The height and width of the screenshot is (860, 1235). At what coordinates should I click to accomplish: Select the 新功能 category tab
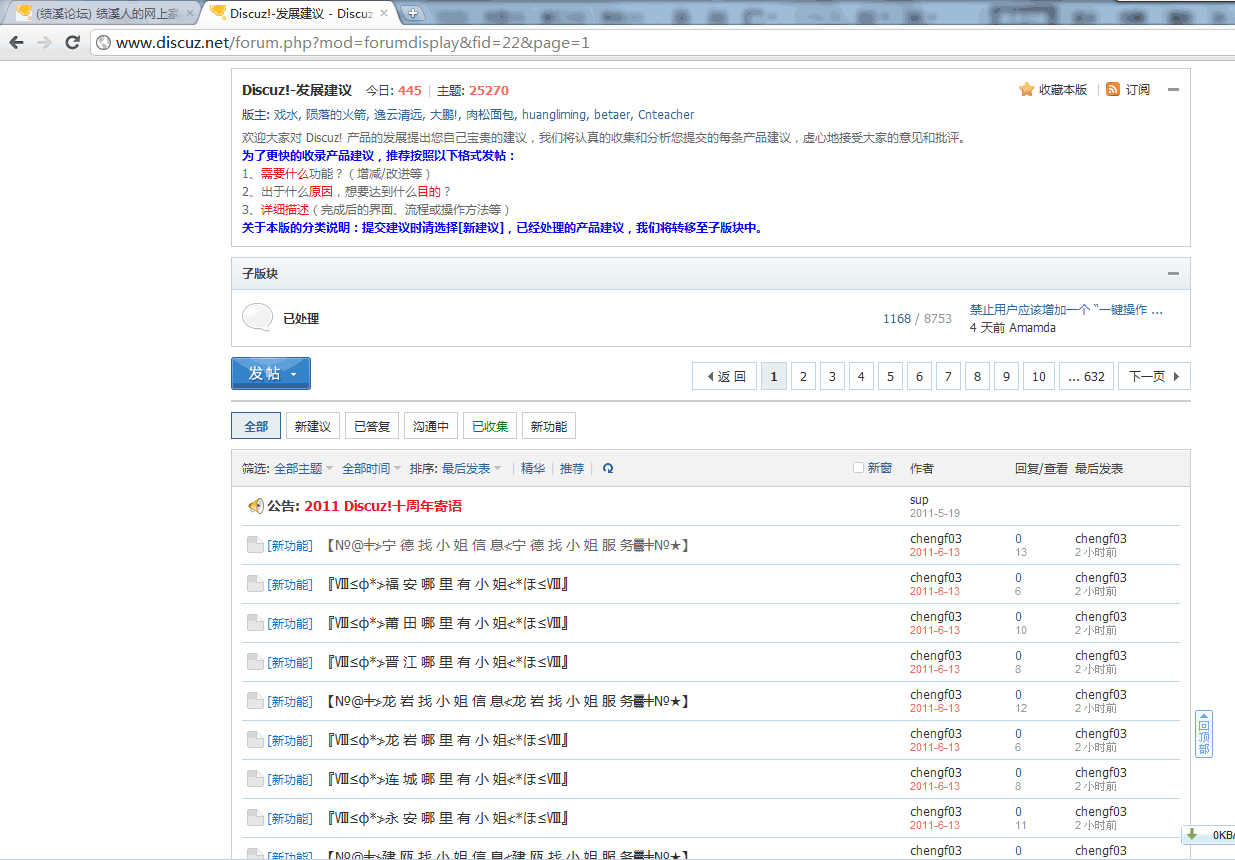(x=549, y=426)
